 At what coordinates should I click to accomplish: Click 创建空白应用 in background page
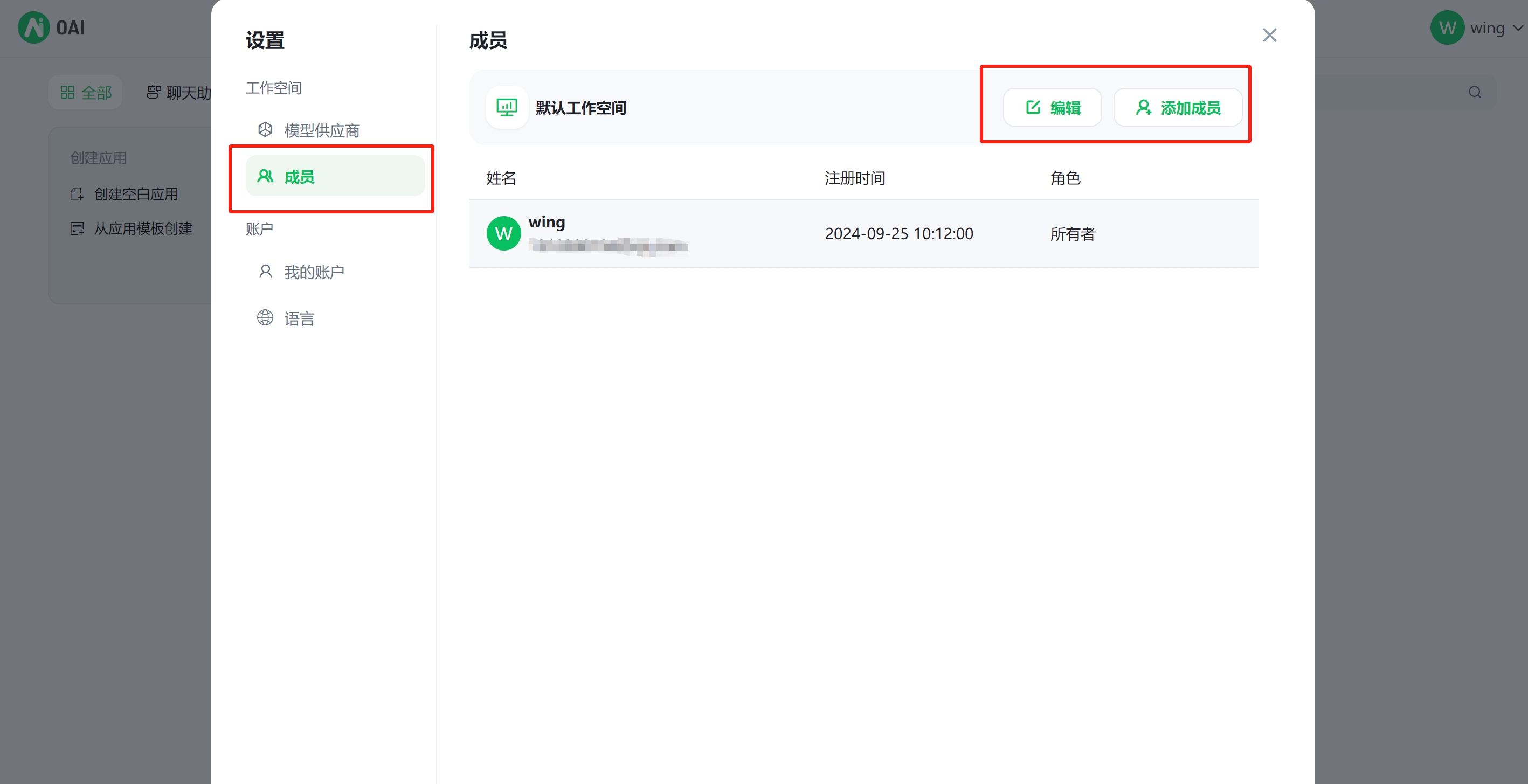click(136, 194)
